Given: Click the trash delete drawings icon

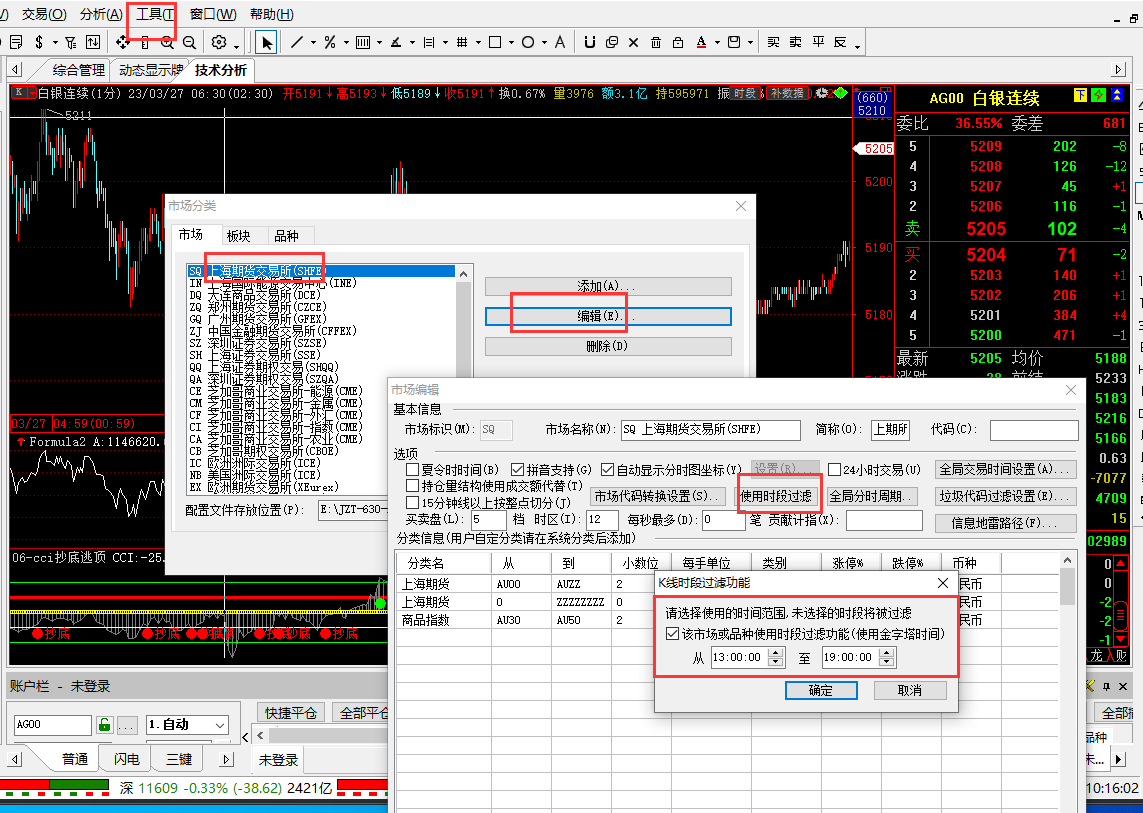Looking at the screenshot, I should (x=656, y=42).
